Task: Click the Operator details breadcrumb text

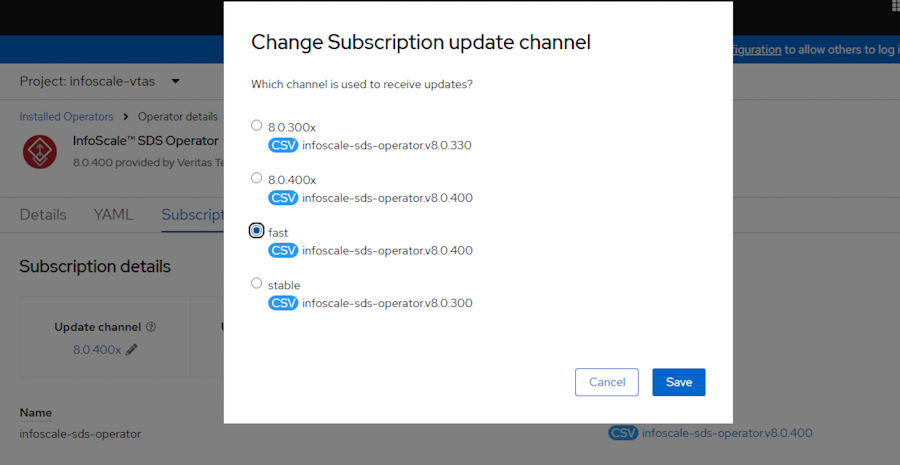Action: 177,117
